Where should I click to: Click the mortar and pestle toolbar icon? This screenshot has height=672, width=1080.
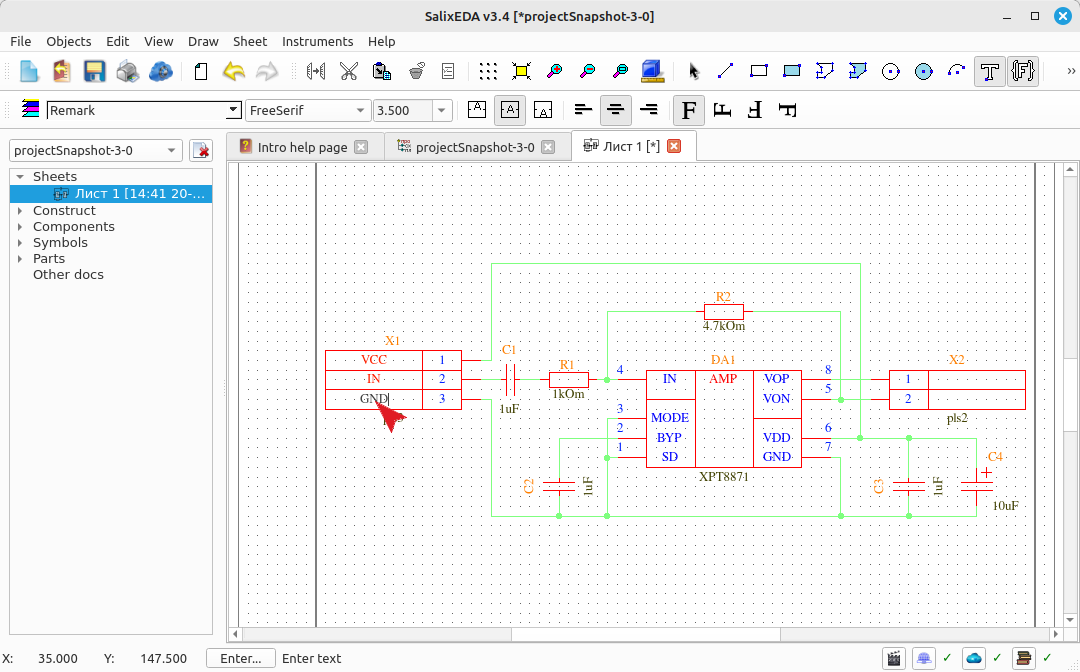pos(416,71)
